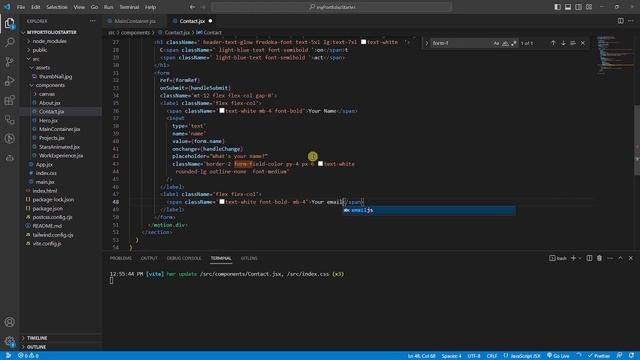
Task: Kill the terminal with trash icon
Action: (599, 258)
